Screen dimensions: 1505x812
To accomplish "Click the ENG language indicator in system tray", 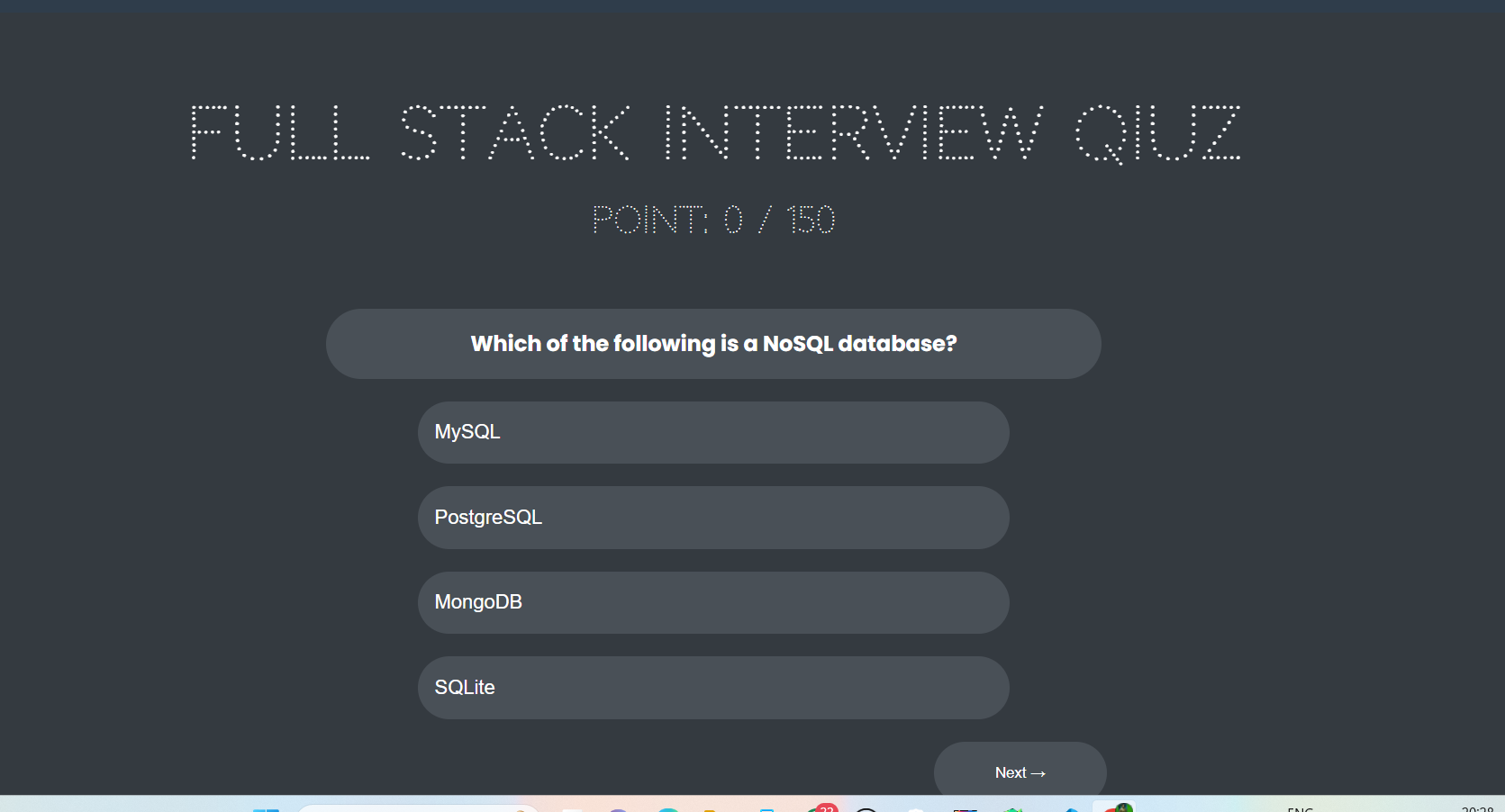I will pyautogui.click(x=1300, y=808).
